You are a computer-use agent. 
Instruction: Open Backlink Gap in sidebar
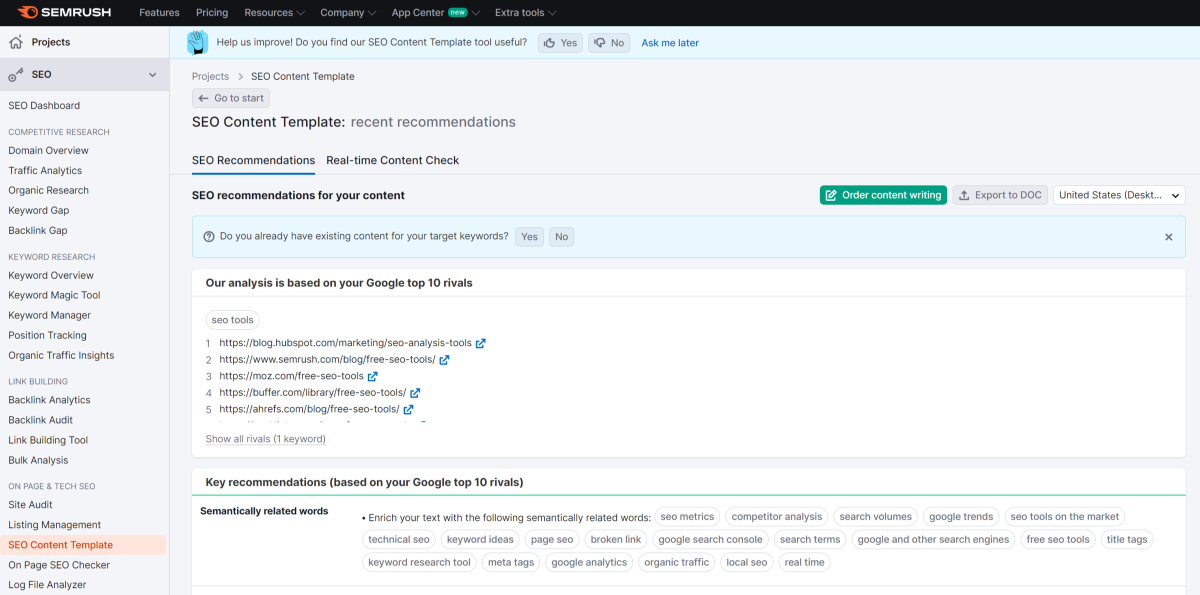tap(38, 230)
